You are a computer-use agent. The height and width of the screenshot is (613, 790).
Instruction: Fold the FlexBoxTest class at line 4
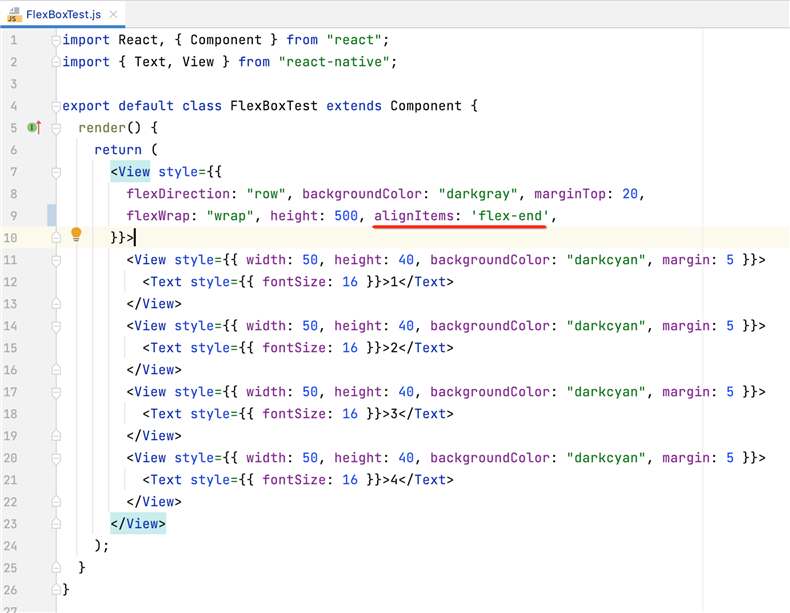coord(57,106)
